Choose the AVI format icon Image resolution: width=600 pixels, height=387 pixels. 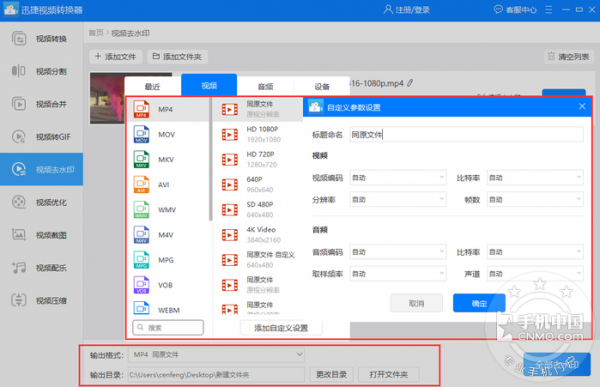pos(141,185)
